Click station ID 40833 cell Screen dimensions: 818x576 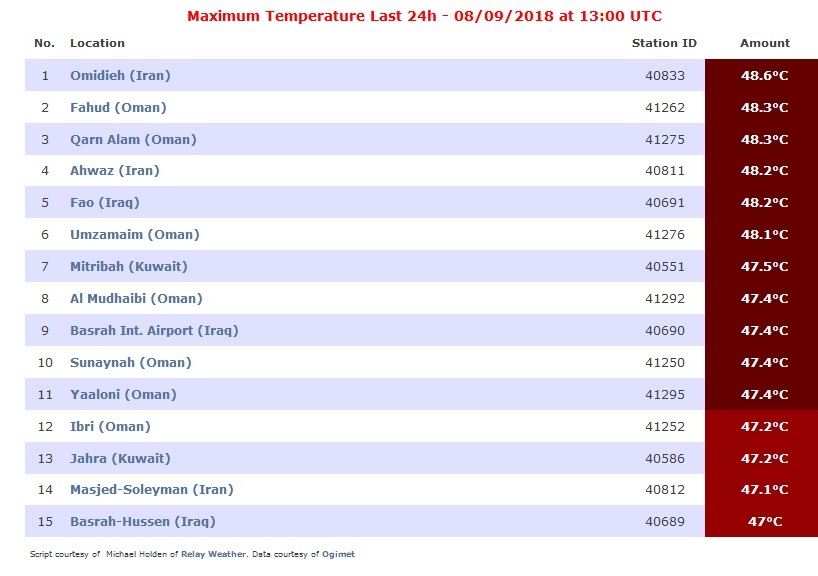click(x=665, y=76)
